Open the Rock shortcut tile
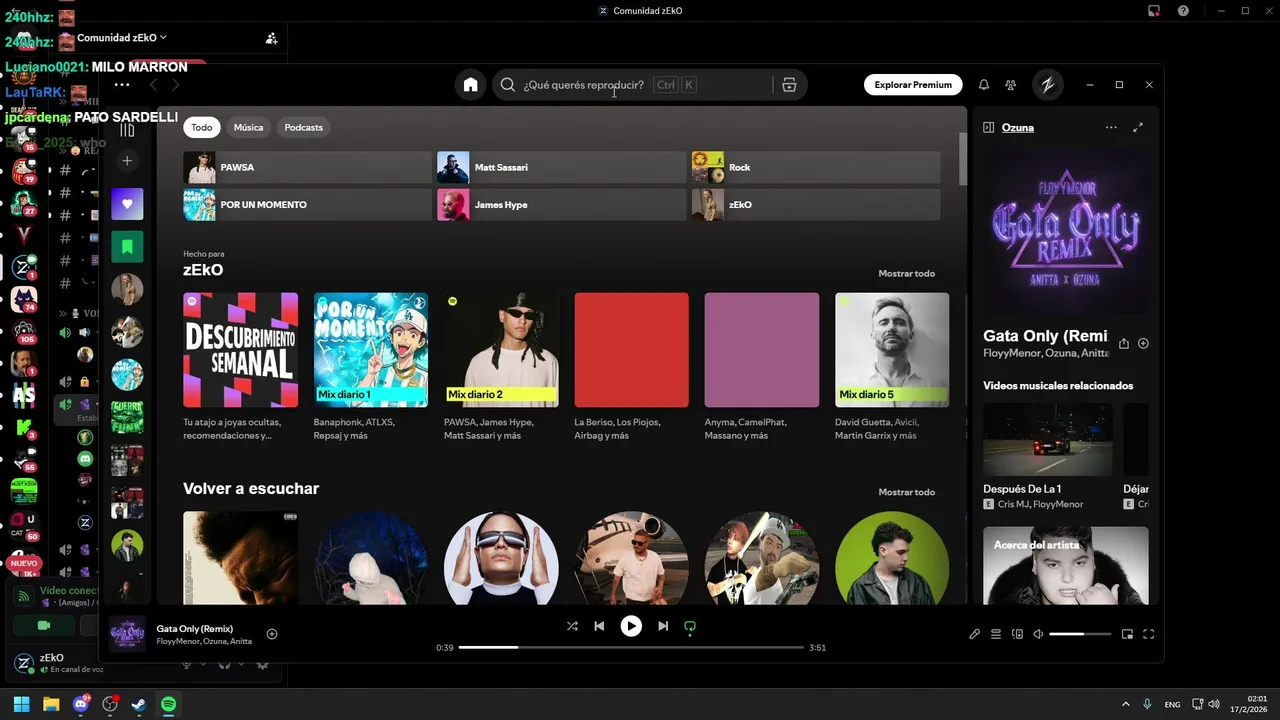 (x=816, y=167)
